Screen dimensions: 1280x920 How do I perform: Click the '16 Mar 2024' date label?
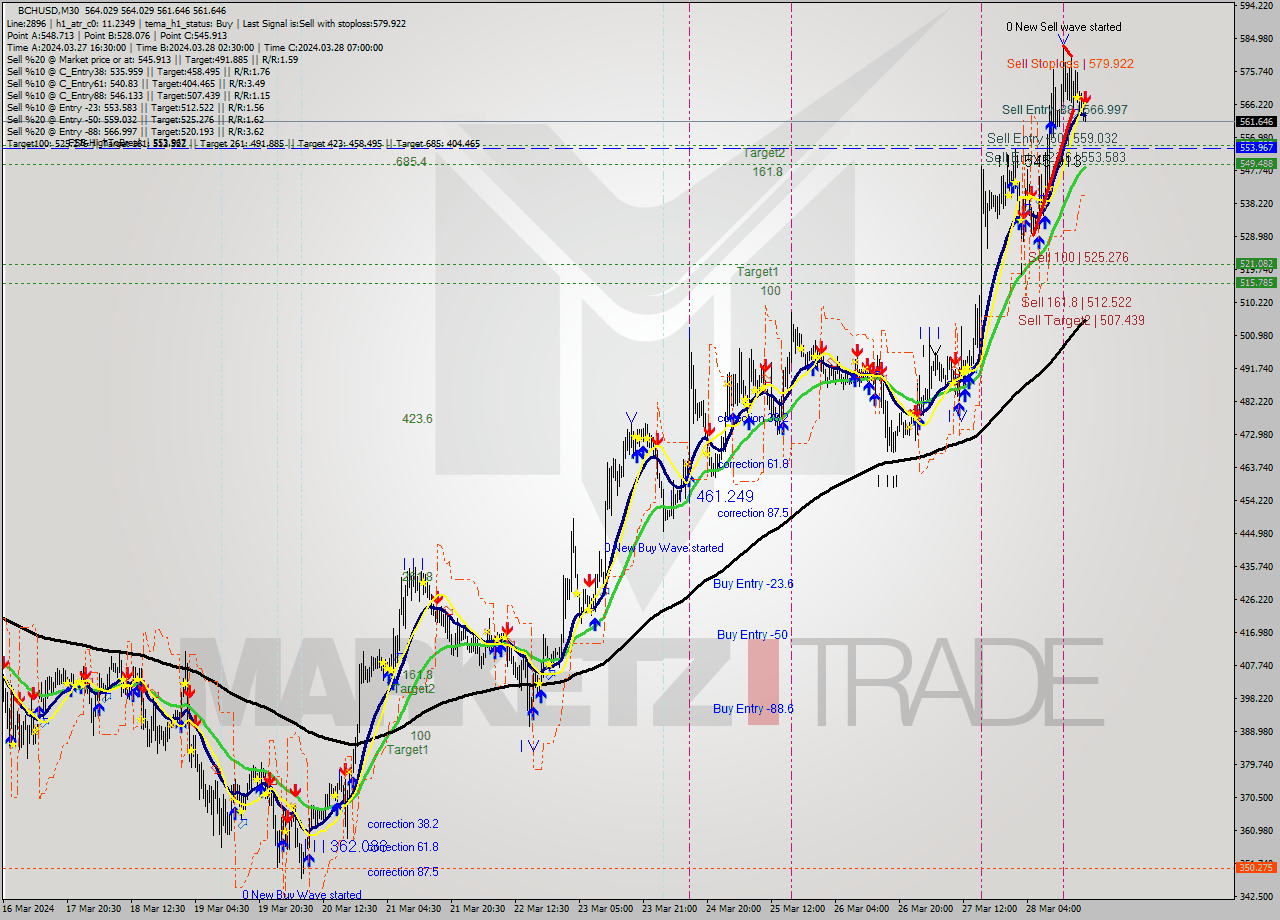(29, 909)
